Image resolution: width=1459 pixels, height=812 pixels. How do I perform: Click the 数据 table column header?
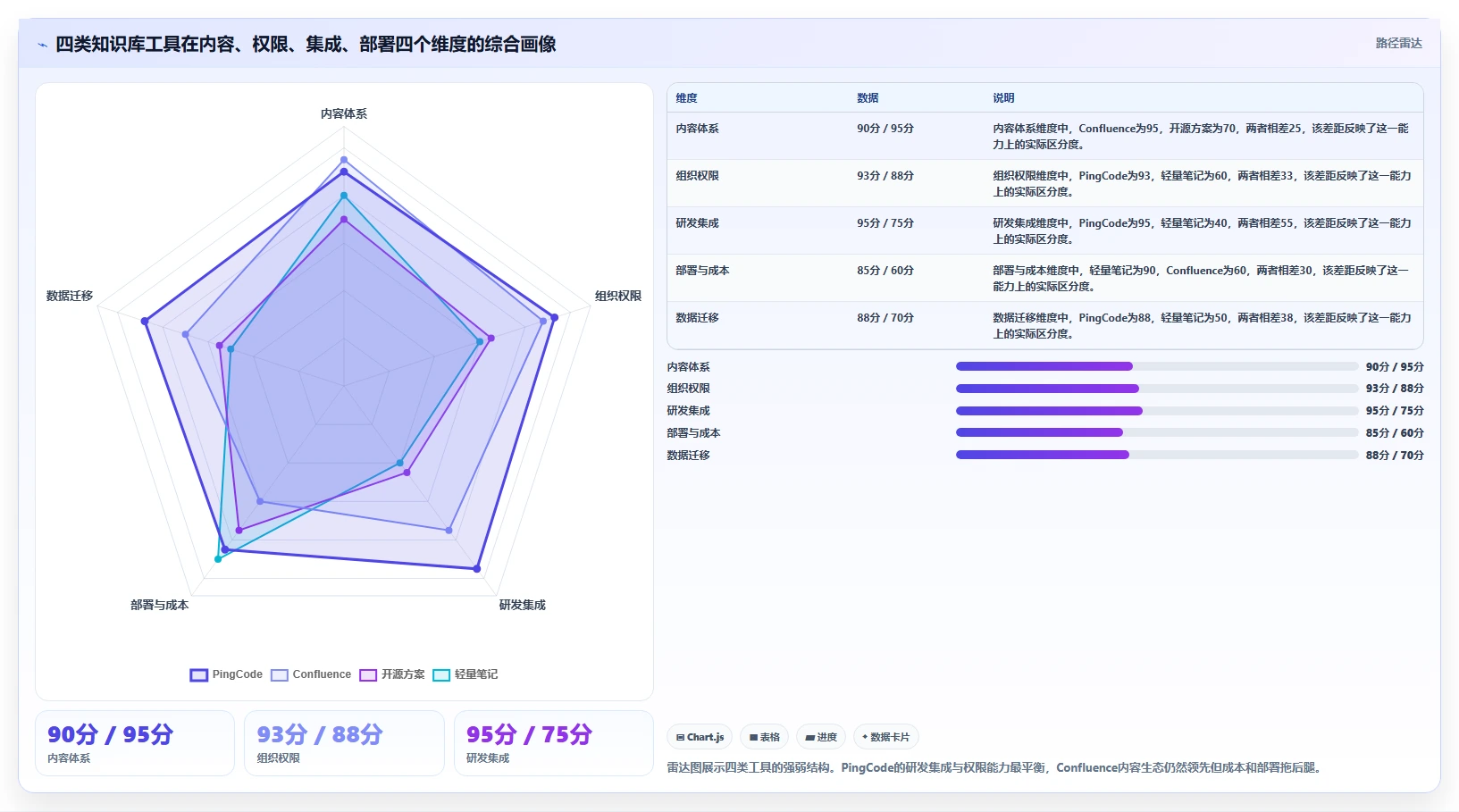pyautogui.click(x=868, y=98)
